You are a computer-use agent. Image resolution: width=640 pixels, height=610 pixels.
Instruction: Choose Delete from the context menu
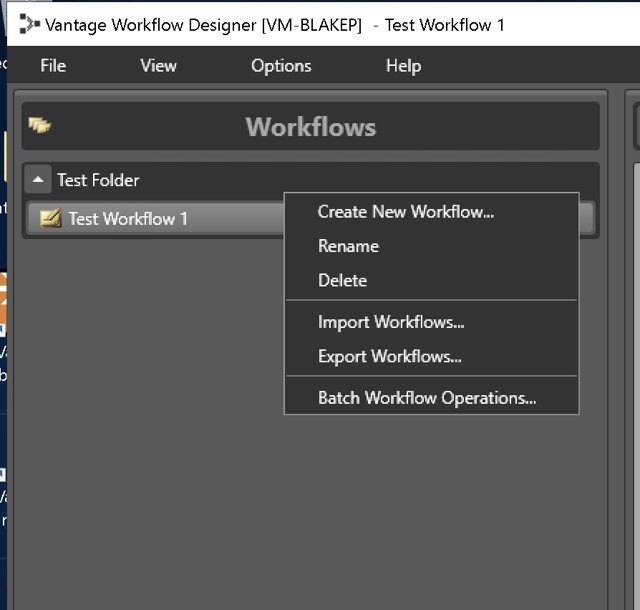(x=431, y=280)
